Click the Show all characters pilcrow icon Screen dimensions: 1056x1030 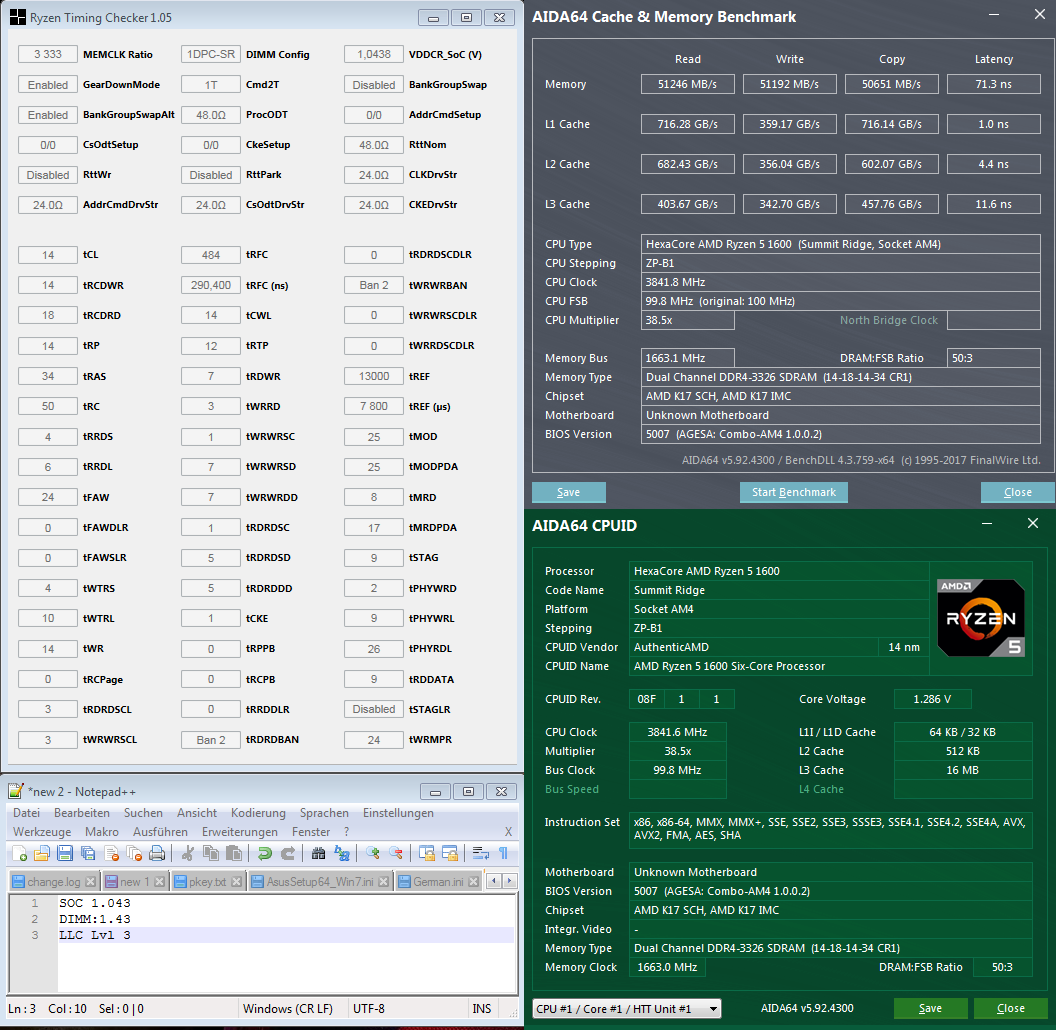tap(503, 854)
